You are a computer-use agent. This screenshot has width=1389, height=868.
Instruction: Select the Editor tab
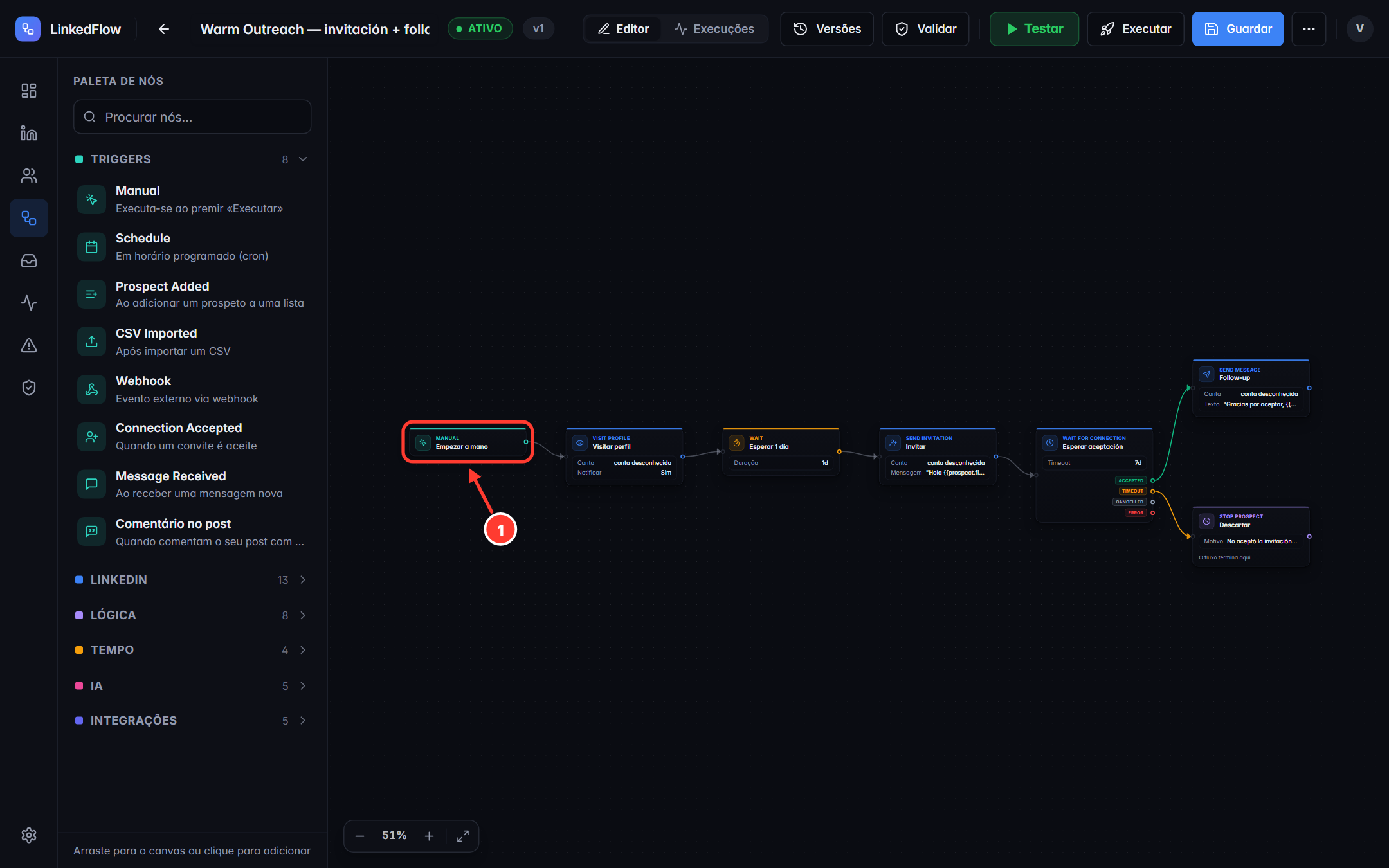pyautogui.click(x=623, y=29)
